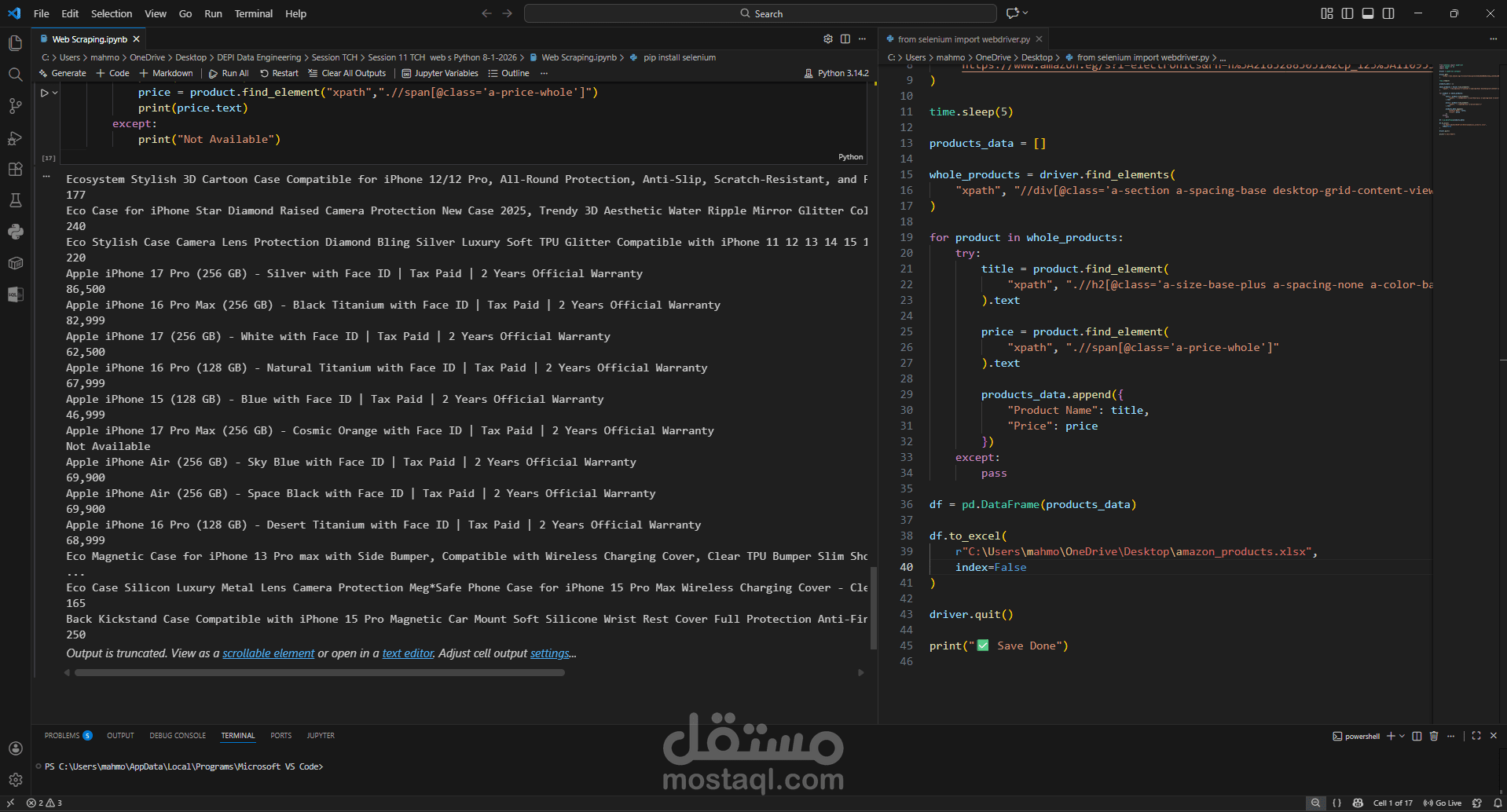This screenshot has height=812, width=1507.
Task: Open Jupyter Variables panel
Action: point(440,73)
